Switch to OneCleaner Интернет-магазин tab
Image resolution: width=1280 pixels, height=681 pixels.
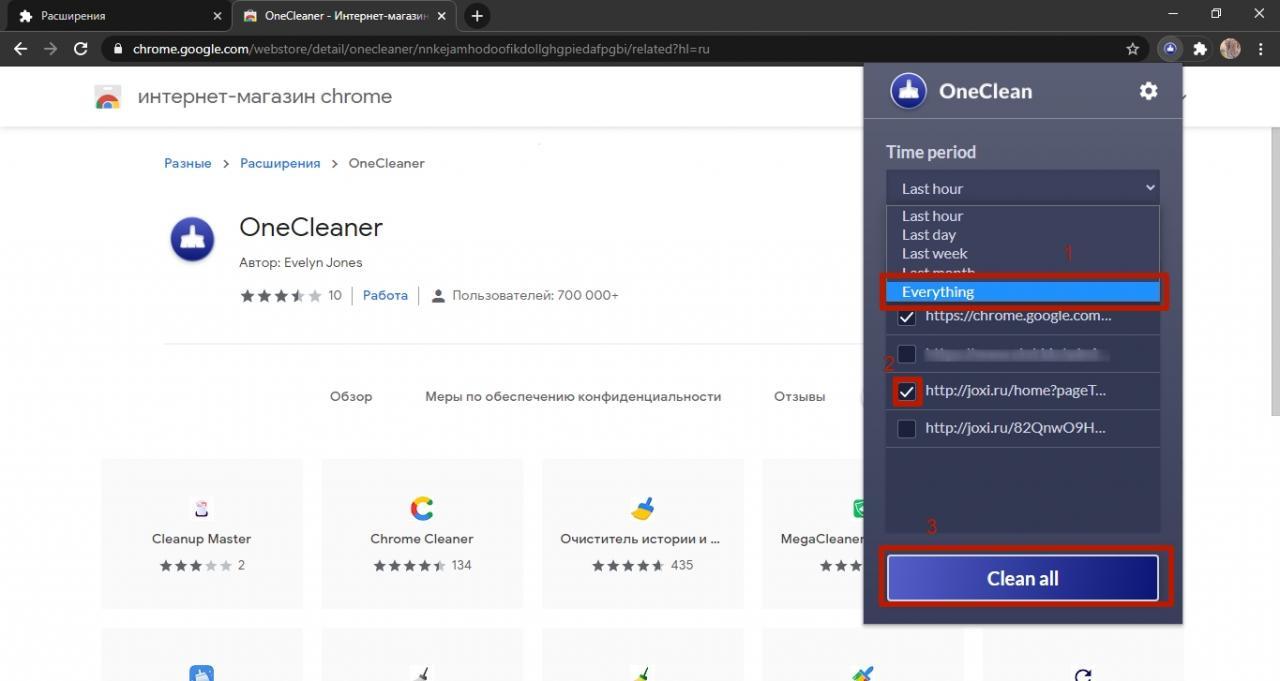click(346, 16)
